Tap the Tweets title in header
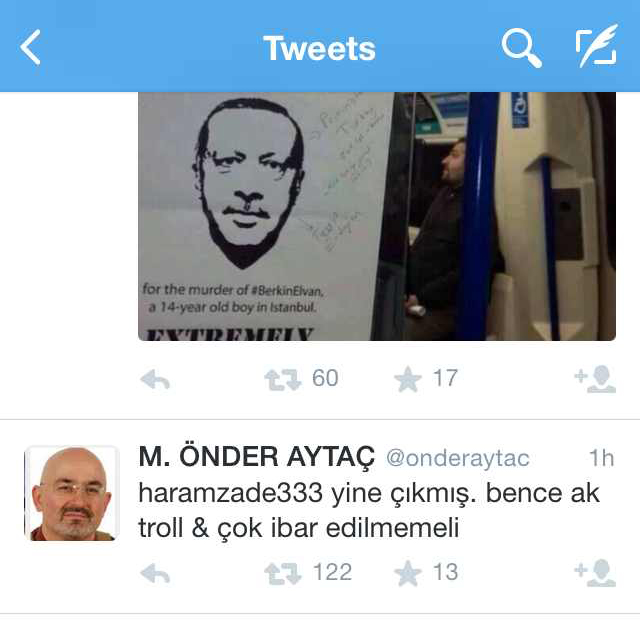 pyautogui.click(x=319, y=49)
